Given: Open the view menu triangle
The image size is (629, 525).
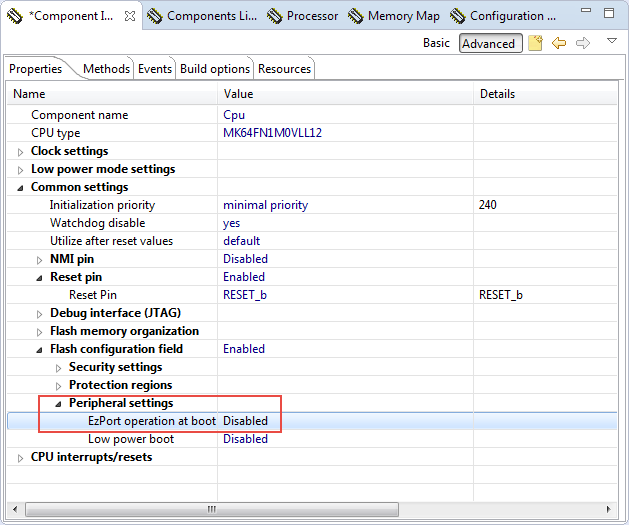Looking at the screenshot, I should coord(611,41).
